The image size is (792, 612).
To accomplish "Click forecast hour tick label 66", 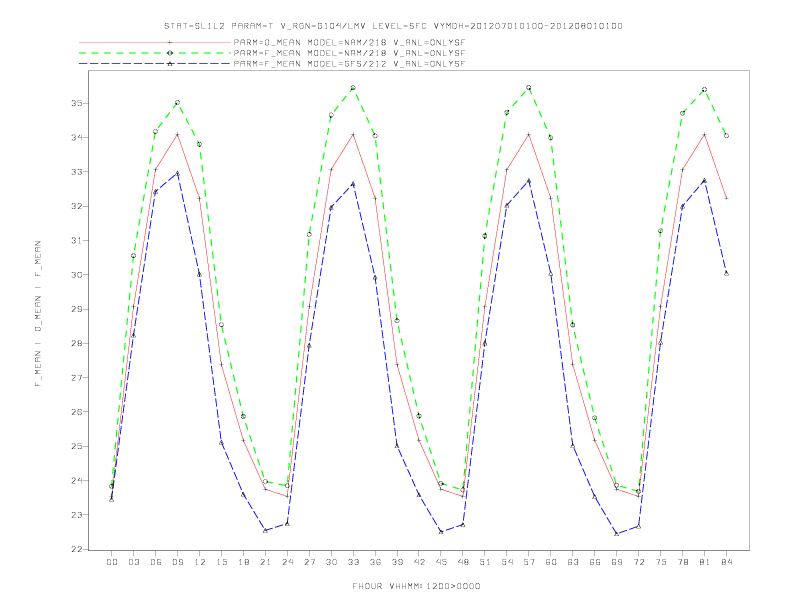I will pyautogui.click(x=595, y=562).
